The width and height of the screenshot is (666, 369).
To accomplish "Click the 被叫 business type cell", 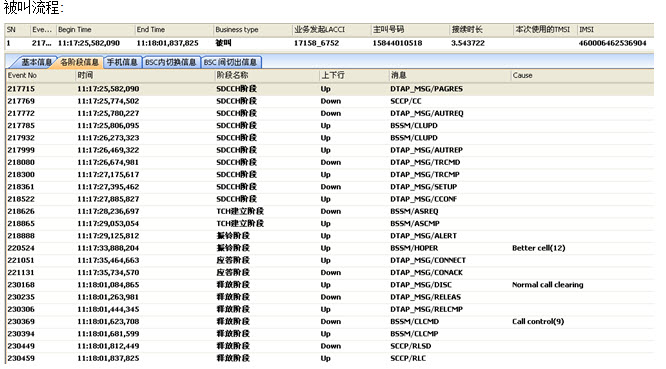I will point(223,43).
